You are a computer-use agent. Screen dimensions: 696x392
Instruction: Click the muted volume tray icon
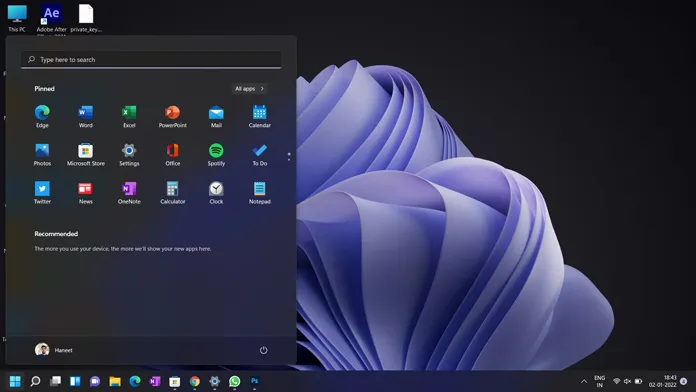click(627, 381)
